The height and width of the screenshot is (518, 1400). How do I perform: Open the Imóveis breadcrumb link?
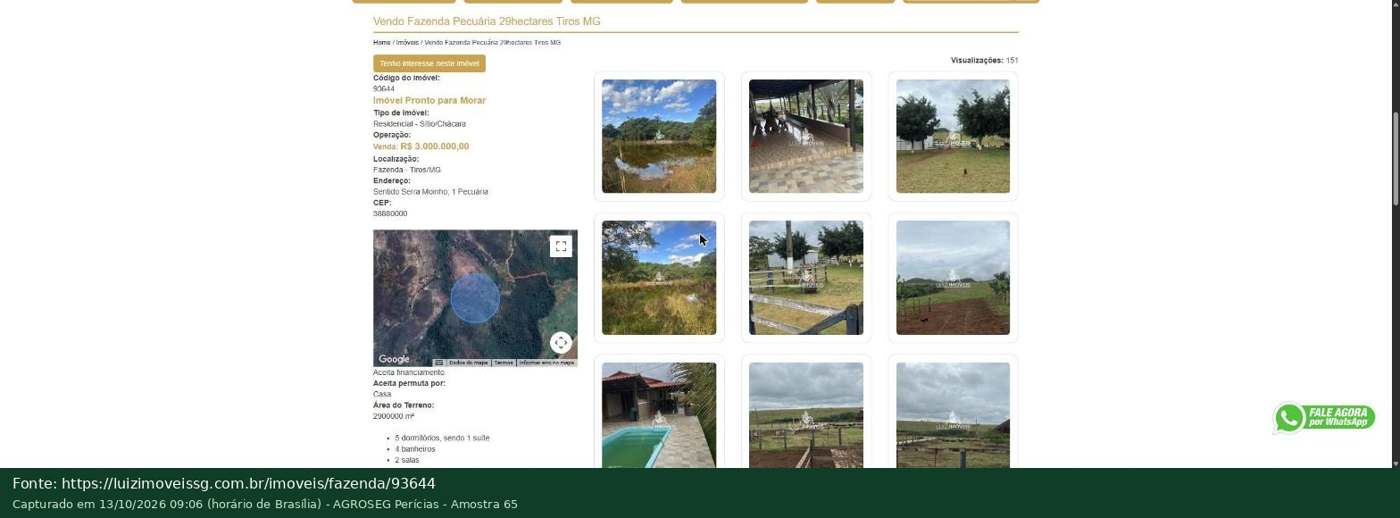click(x=407, y=43)
